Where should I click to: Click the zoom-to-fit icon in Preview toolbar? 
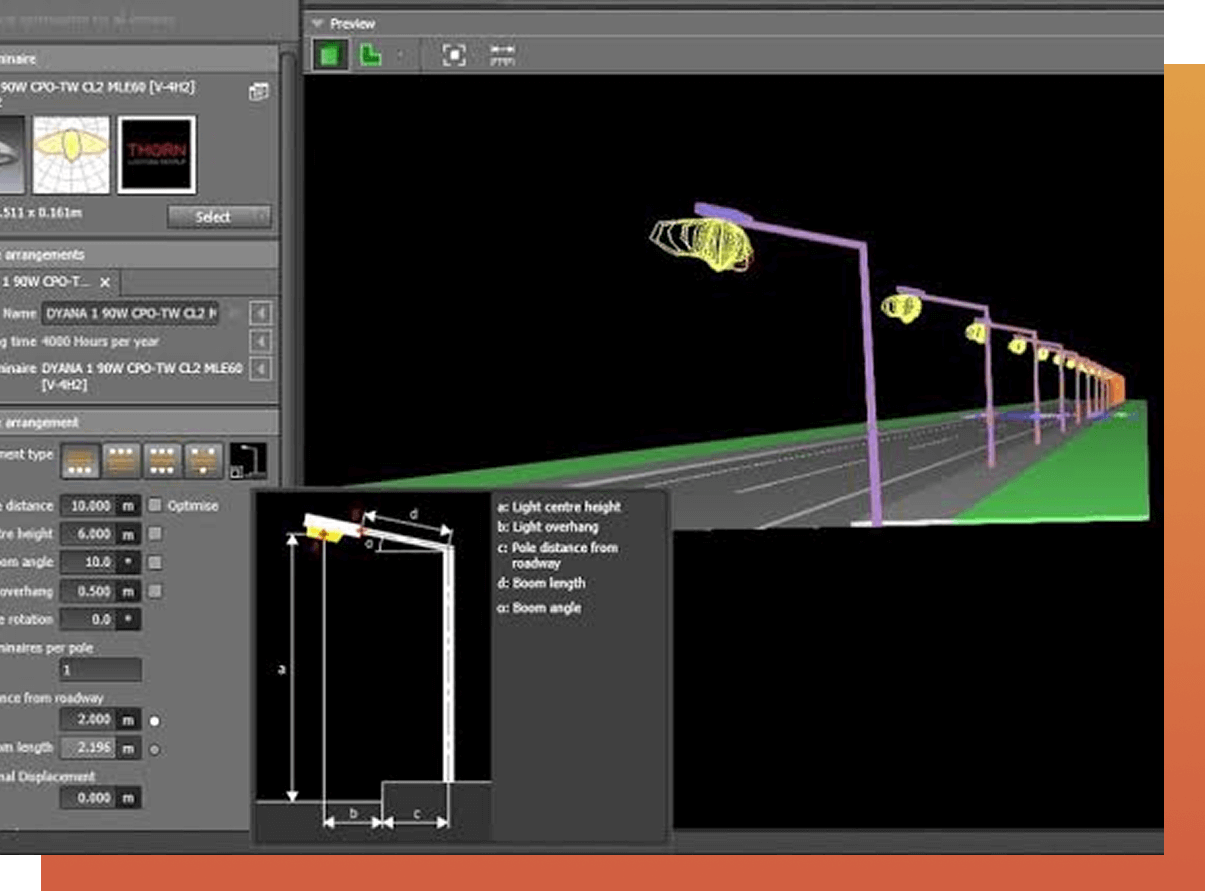click(x=454, y=55)
